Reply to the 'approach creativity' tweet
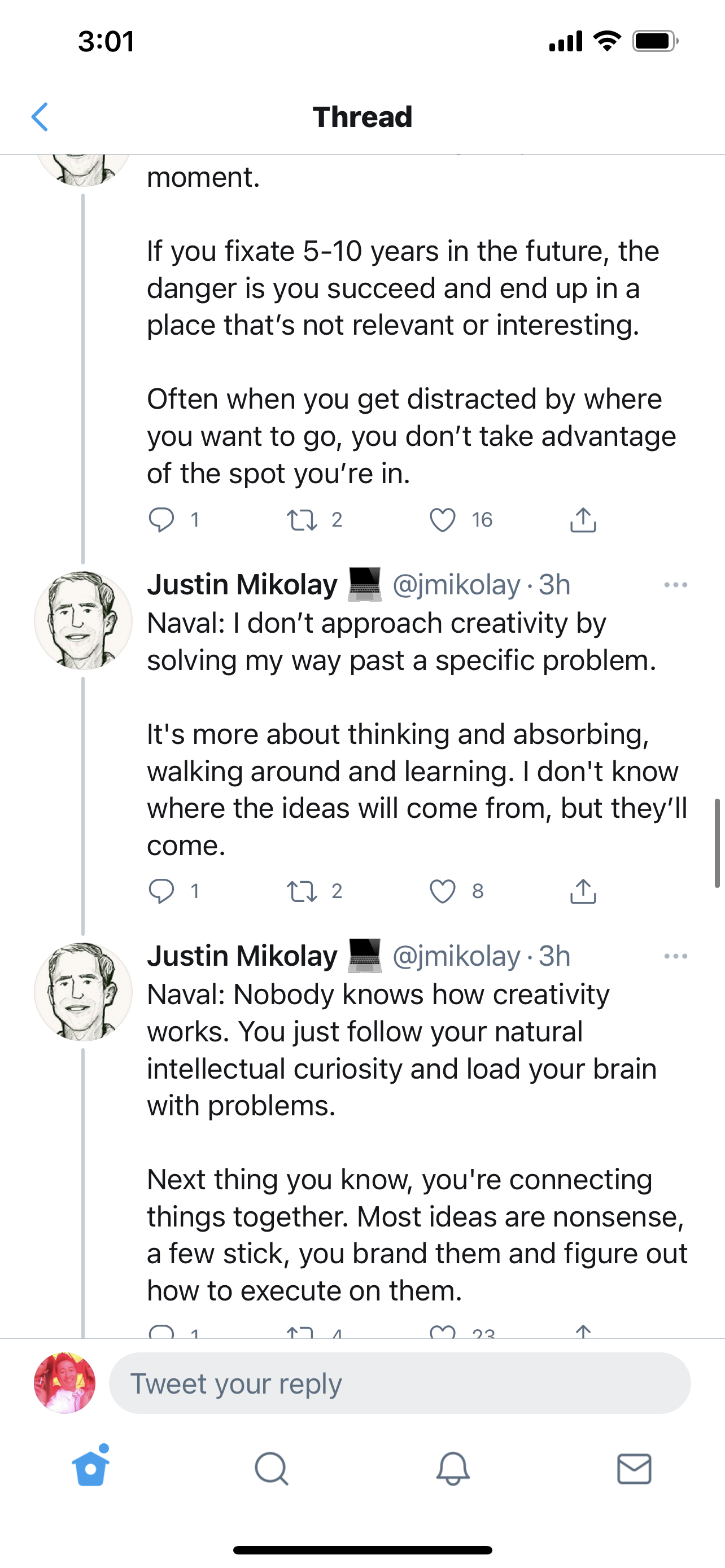 (x=161, y=891)
